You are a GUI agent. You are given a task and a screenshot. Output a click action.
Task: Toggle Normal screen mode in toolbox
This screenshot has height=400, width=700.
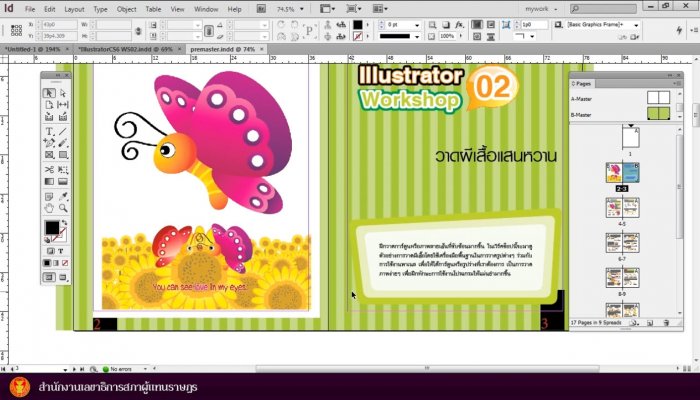pyautogui.click(x=49, y=277)
